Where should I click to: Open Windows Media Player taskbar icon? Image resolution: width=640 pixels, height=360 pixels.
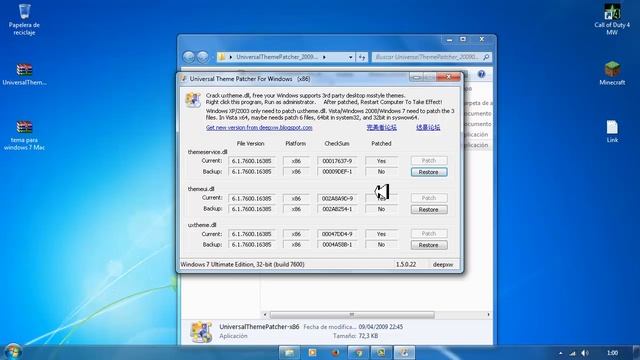tap(313, 352)
